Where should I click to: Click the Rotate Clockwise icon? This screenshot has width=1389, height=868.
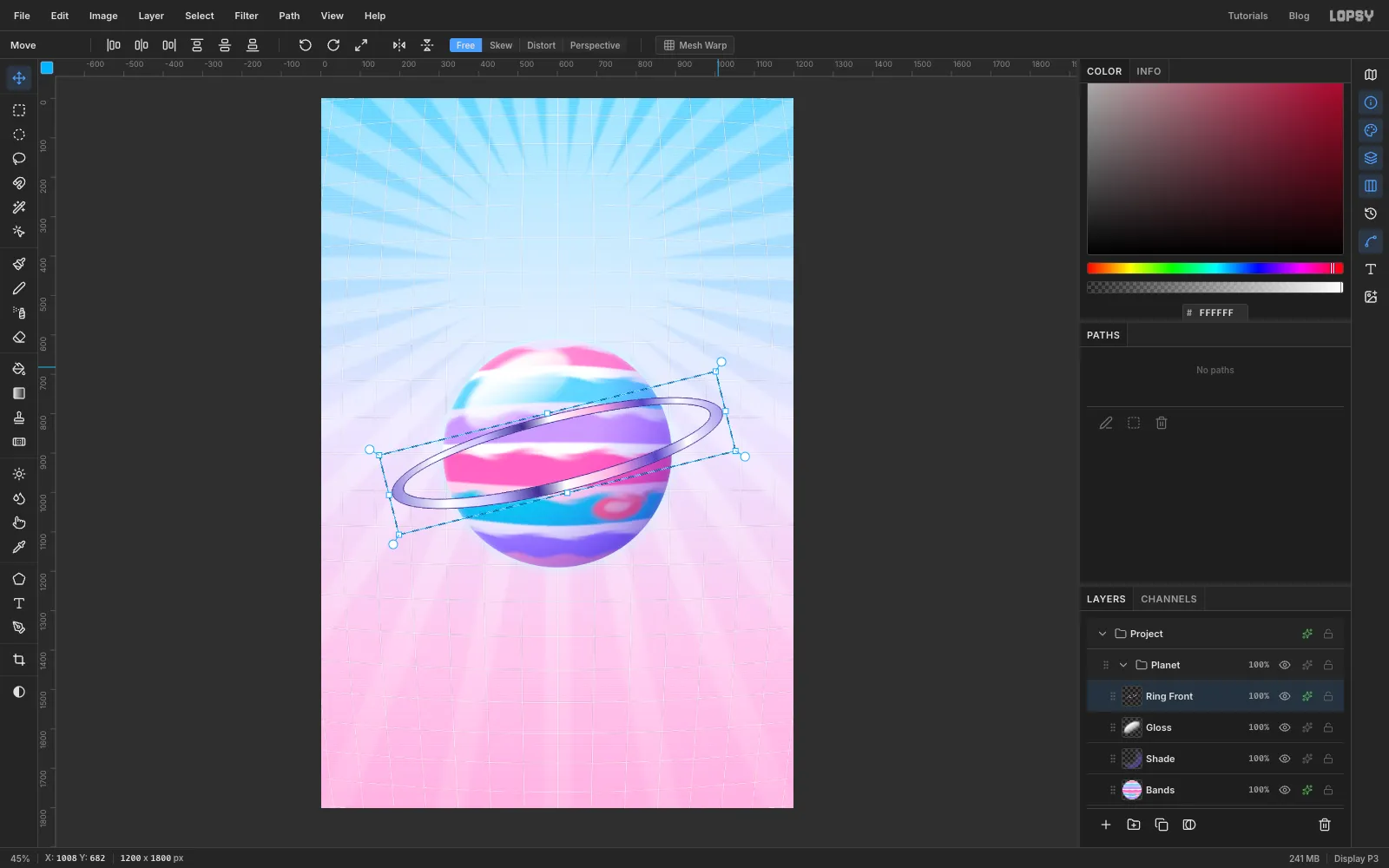[333, 45]
